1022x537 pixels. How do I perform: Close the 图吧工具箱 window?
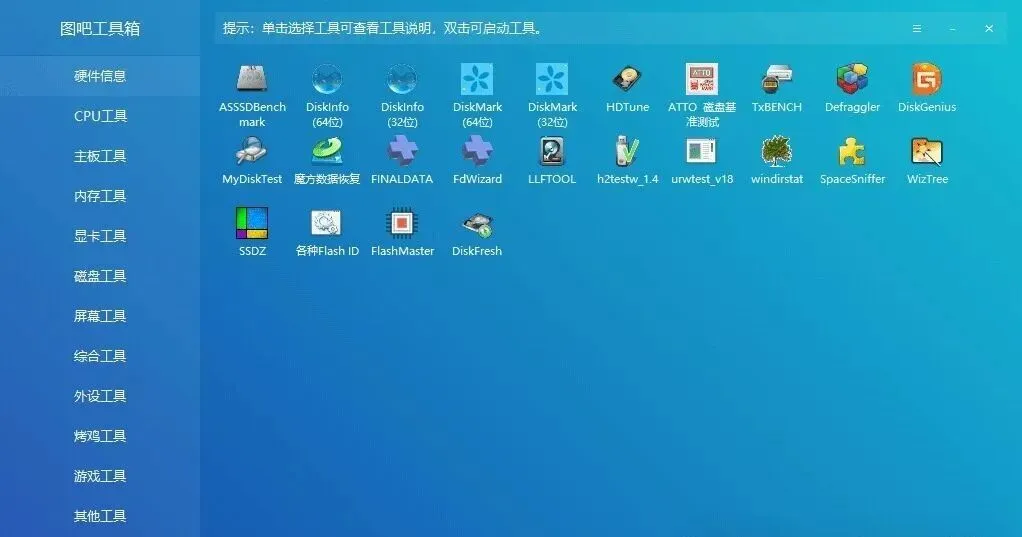(989, 29)
